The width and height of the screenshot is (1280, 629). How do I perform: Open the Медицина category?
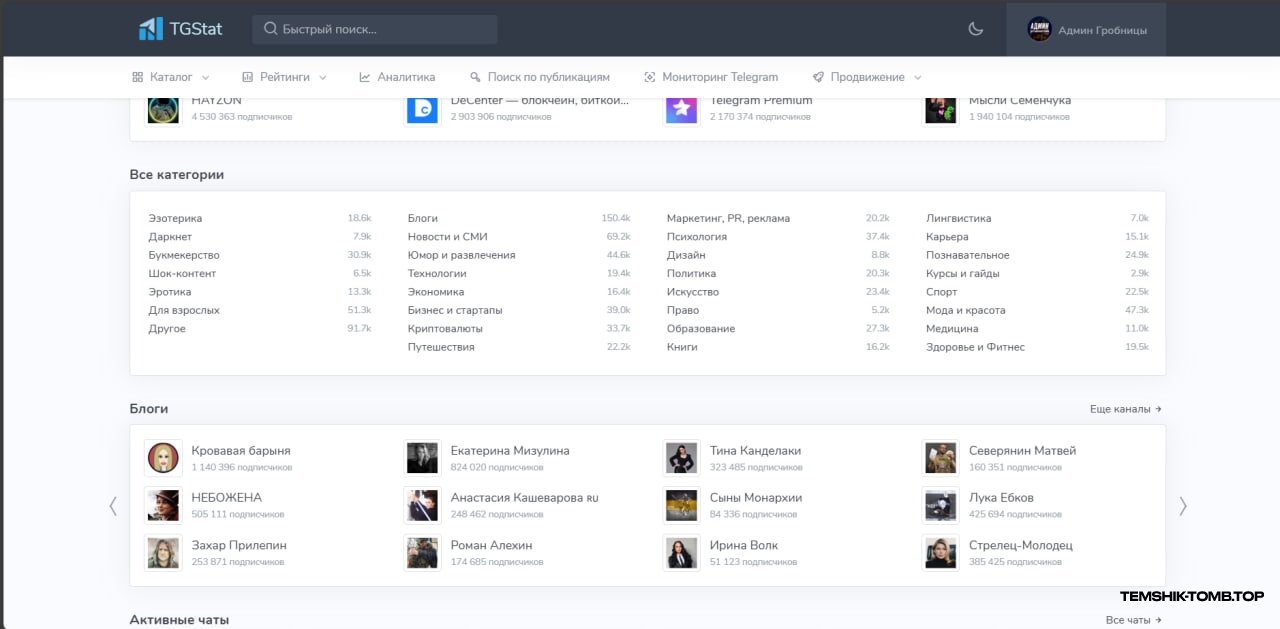[x=952, y=329]
